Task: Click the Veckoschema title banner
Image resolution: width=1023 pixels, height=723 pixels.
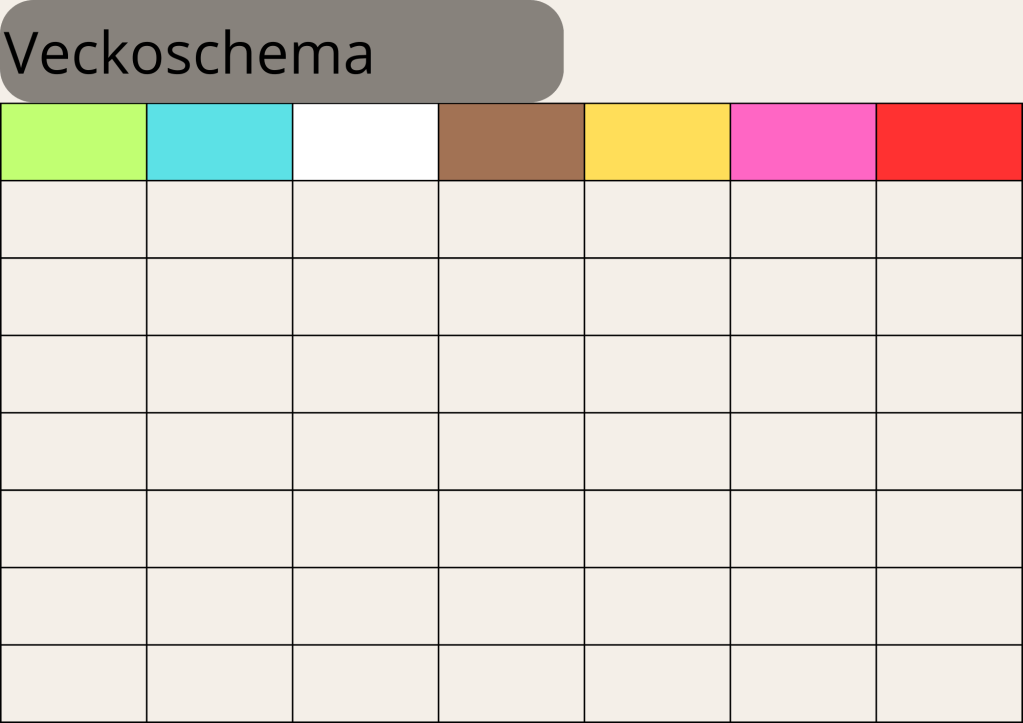Action: 281,51
